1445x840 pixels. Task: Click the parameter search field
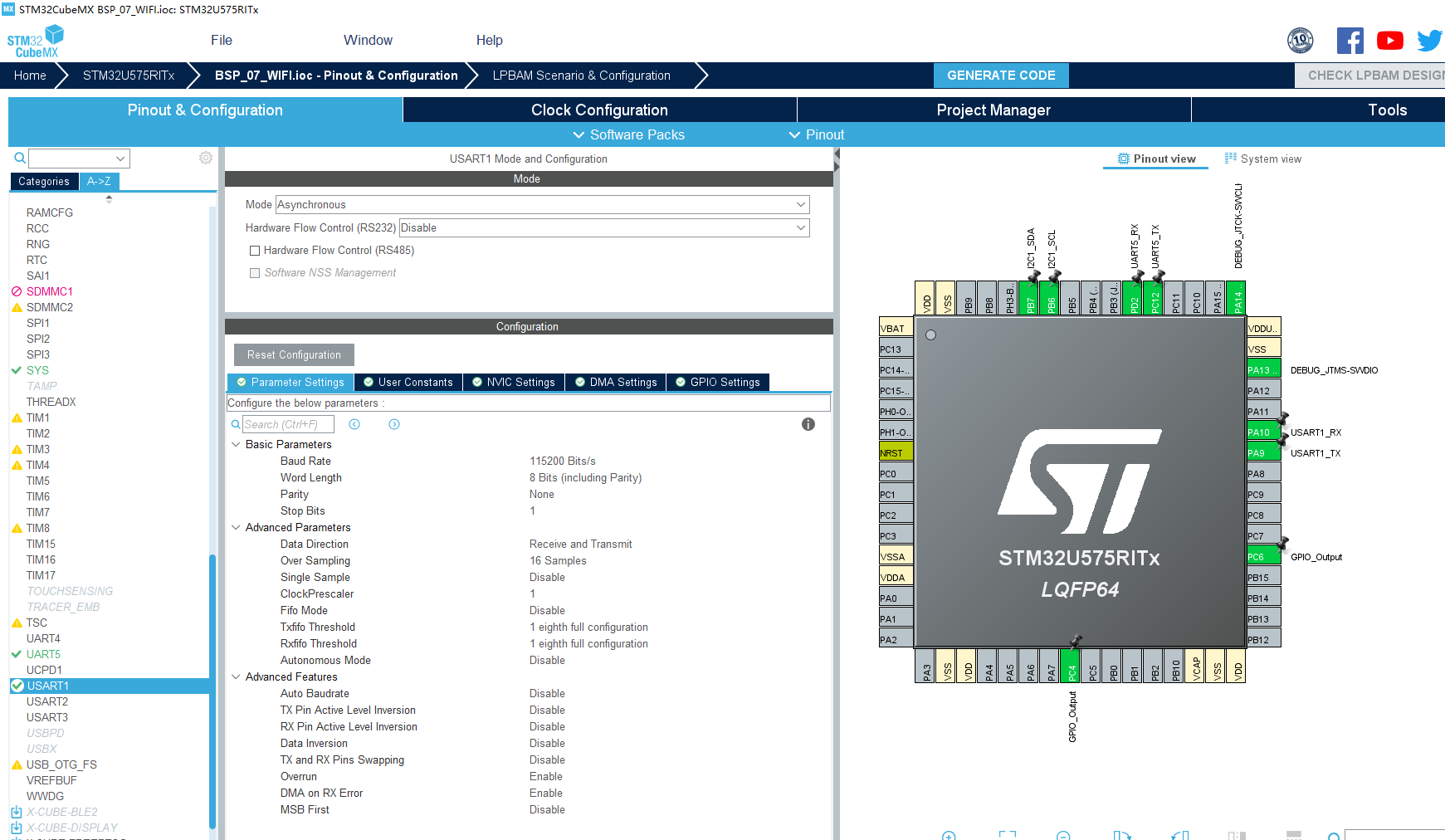click(x=288, y=424)
